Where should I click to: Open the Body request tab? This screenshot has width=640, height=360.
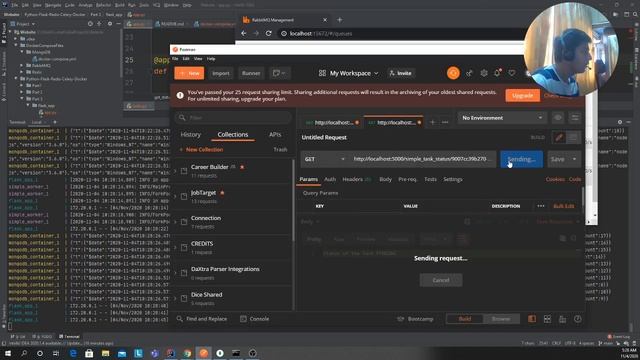(385, 179)
